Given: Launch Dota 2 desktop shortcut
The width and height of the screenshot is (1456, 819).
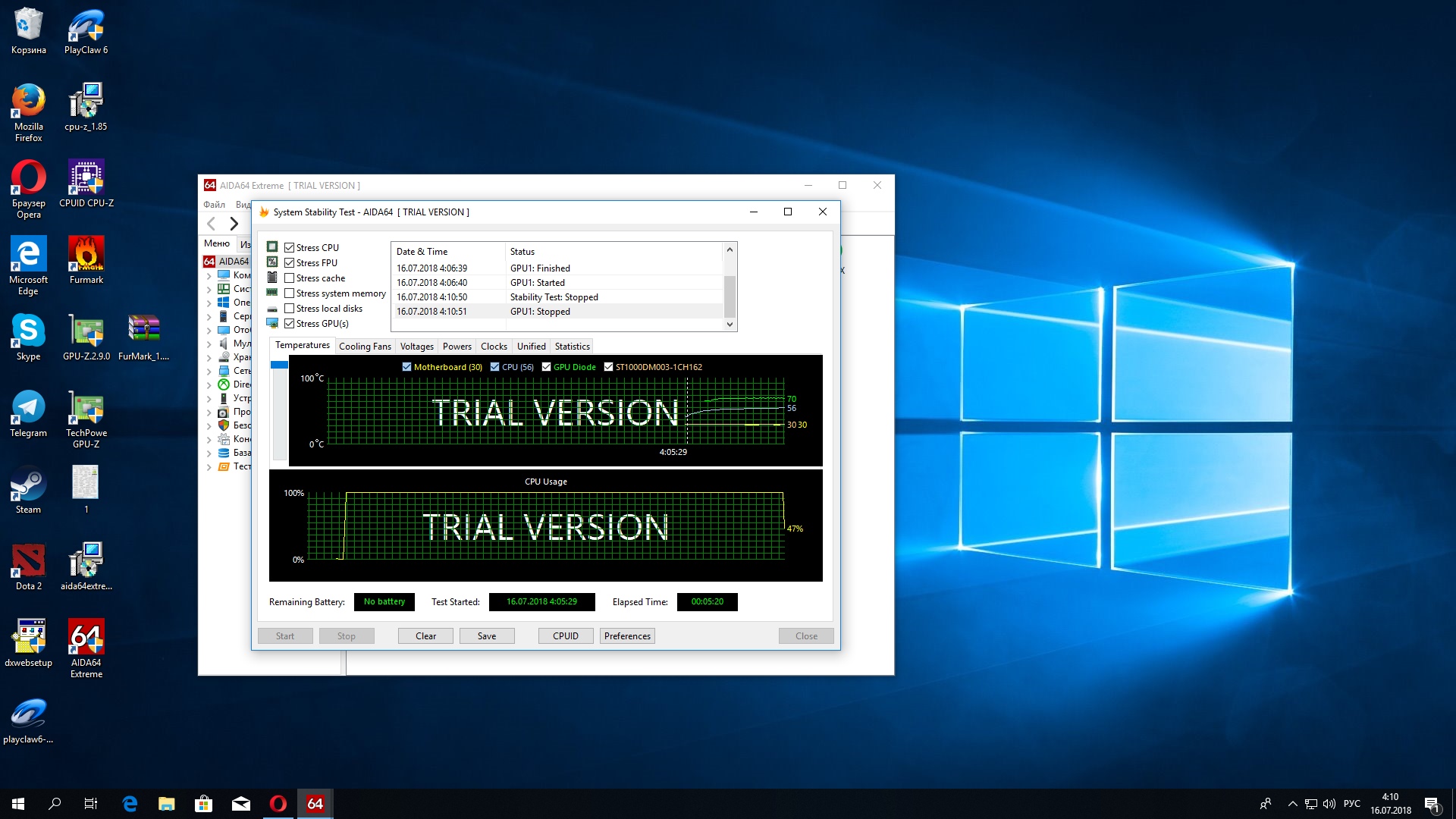Looking at the screenshot, I should coord(28,567).
